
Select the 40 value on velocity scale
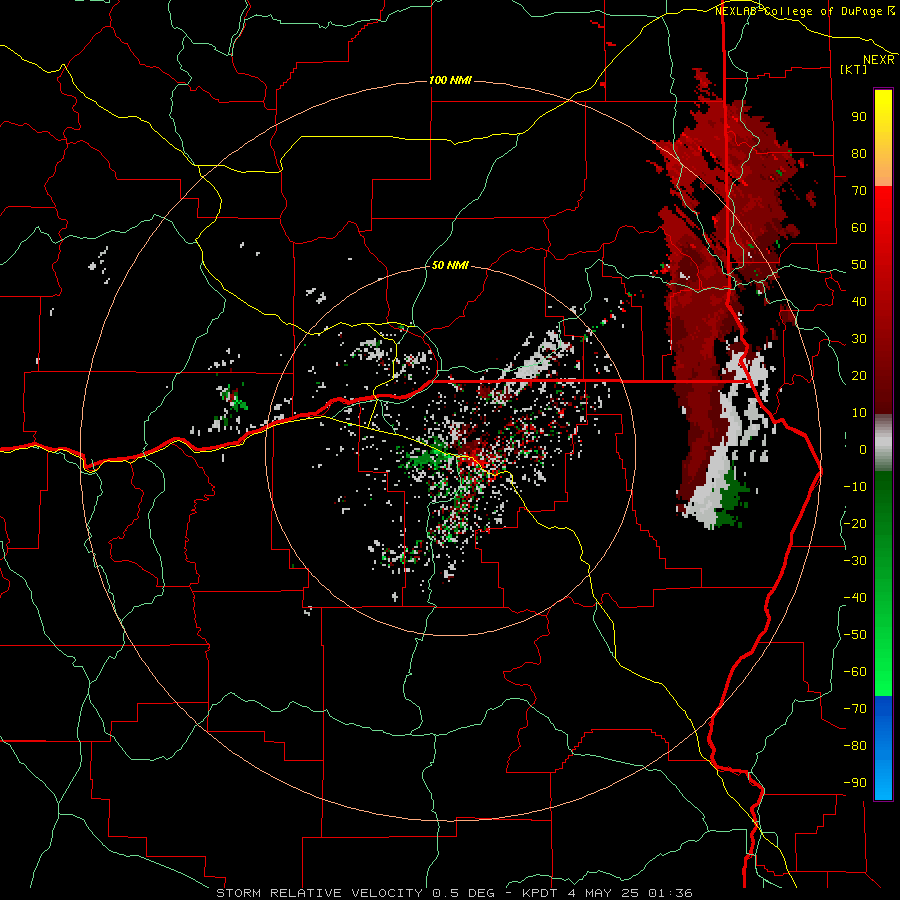pyautogui.click(x=859, y=301)
